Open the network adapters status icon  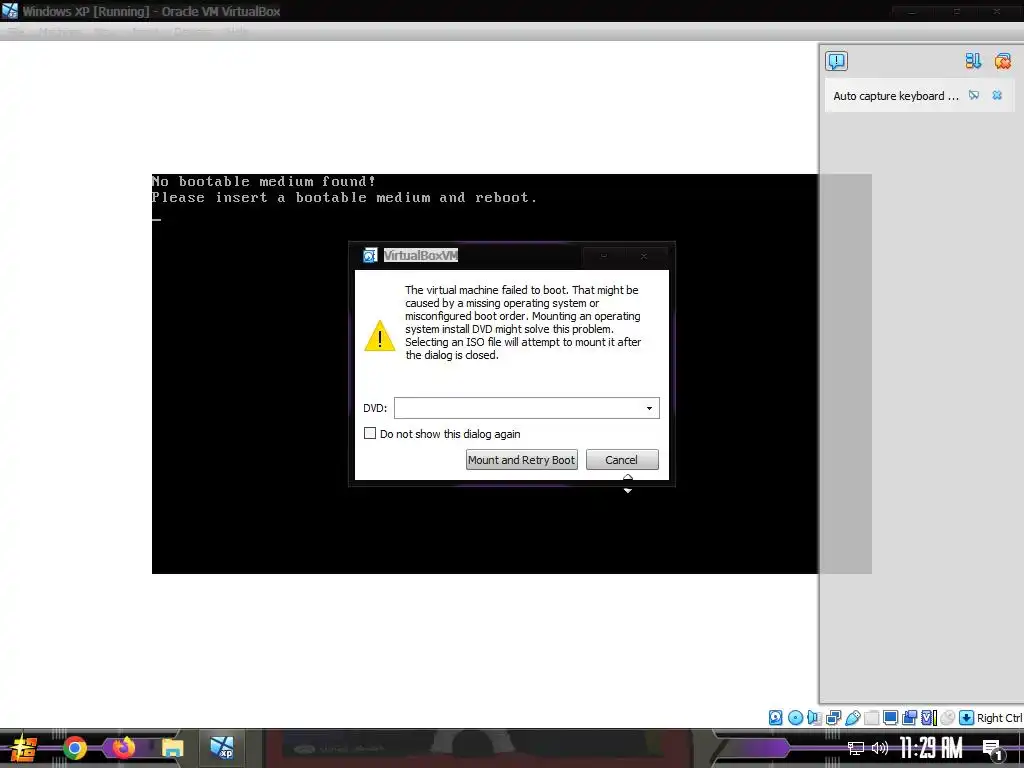tap(833, 718)
